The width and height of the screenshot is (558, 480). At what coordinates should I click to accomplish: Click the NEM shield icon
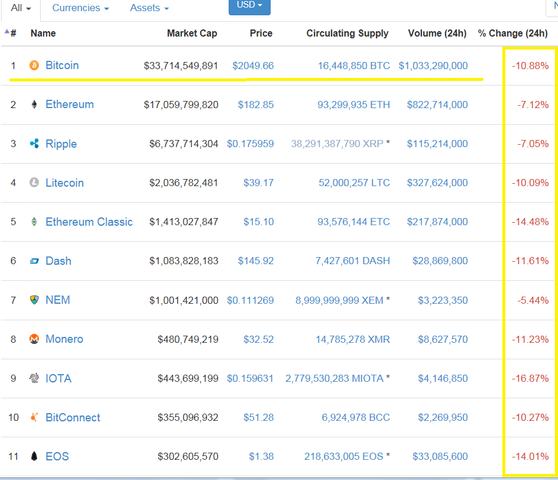(34, 300)
